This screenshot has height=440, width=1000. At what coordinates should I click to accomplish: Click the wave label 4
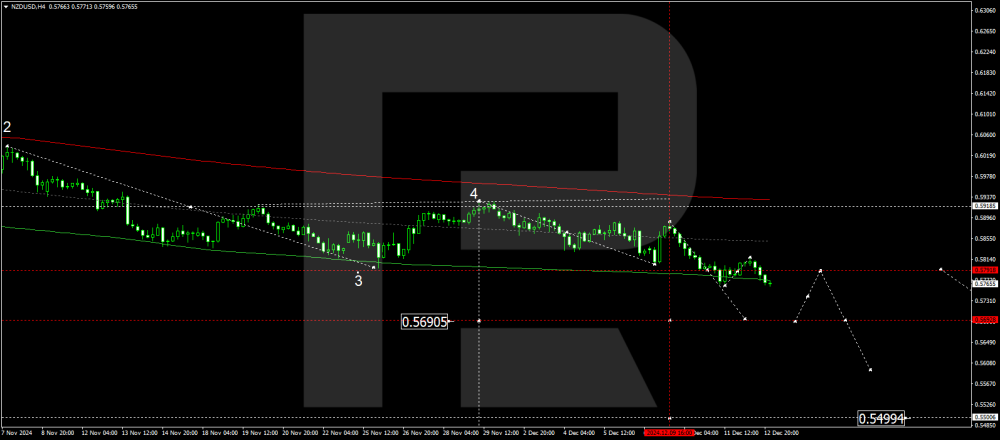pyautogui.click(x=475, y=192)
